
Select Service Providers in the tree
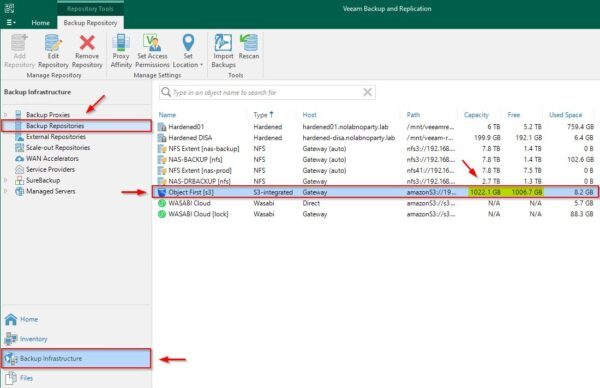coord(50,169)
